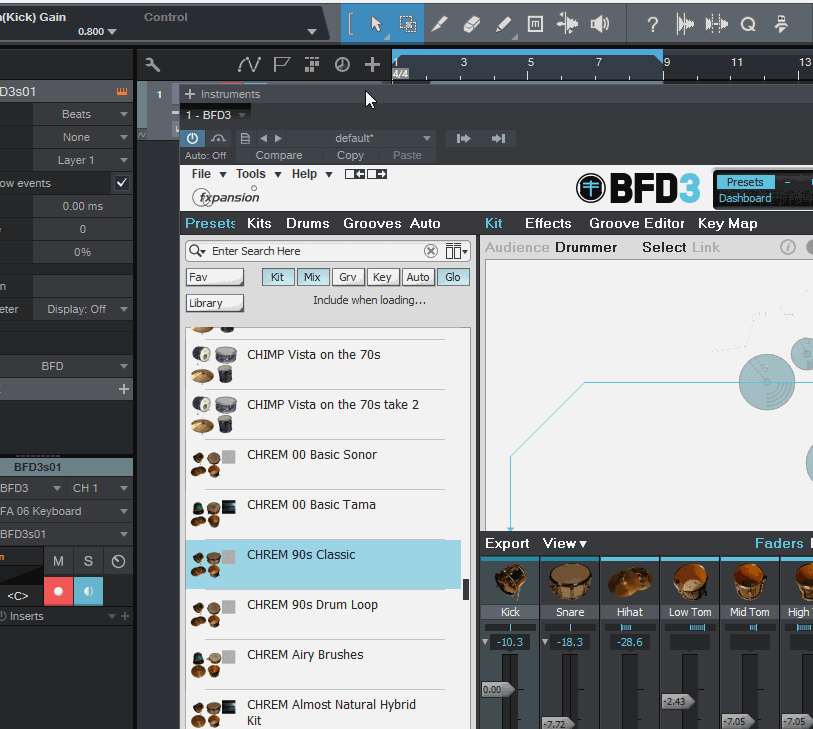Viewport: 813px width, 729px height.
Task: Click in the Enter Search Here field
Action: 315,251
